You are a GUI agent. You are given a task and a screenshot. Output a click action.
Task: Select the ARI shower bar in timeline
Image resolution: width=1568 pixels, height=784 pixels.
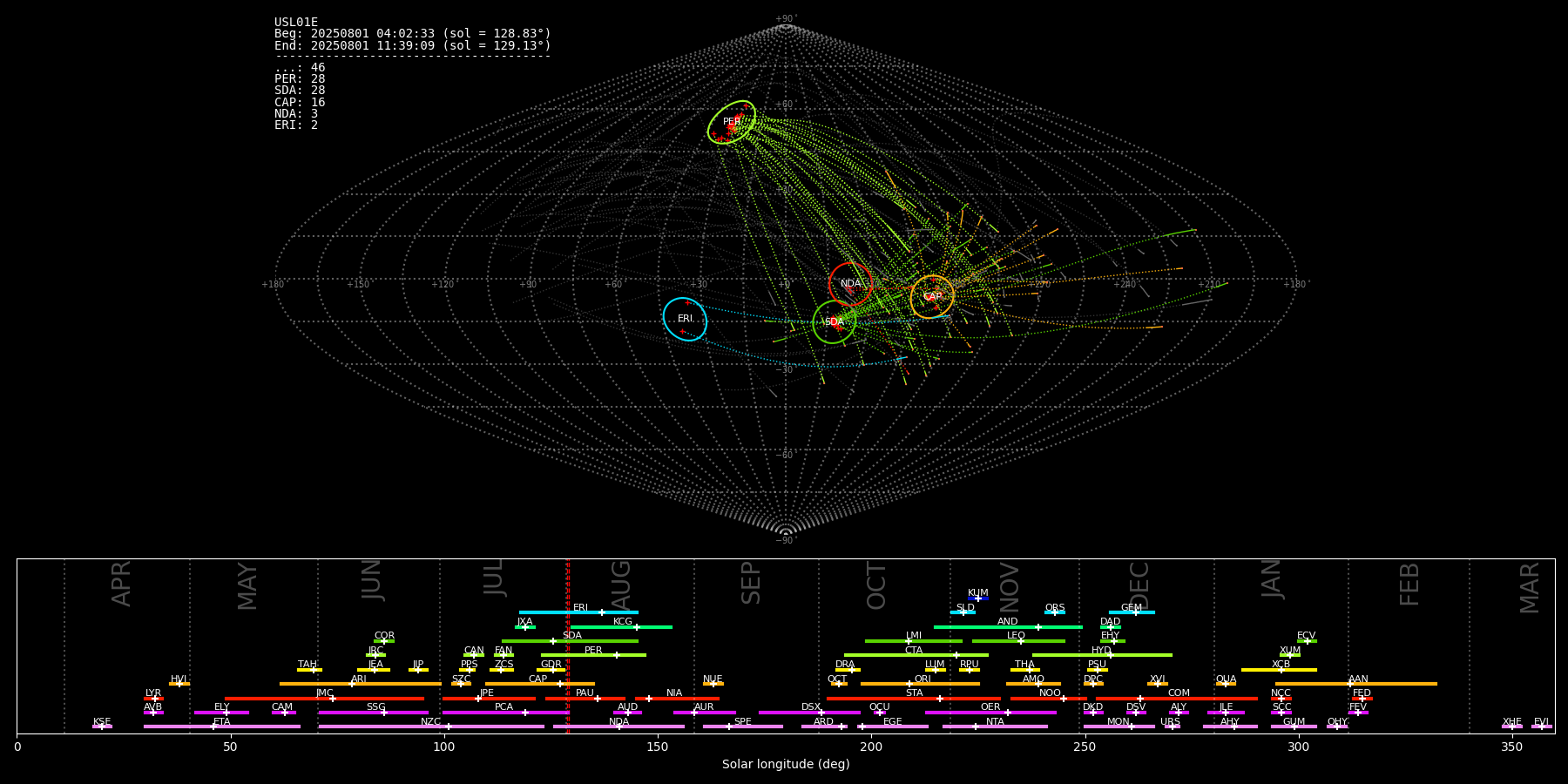tap(361, 684)
